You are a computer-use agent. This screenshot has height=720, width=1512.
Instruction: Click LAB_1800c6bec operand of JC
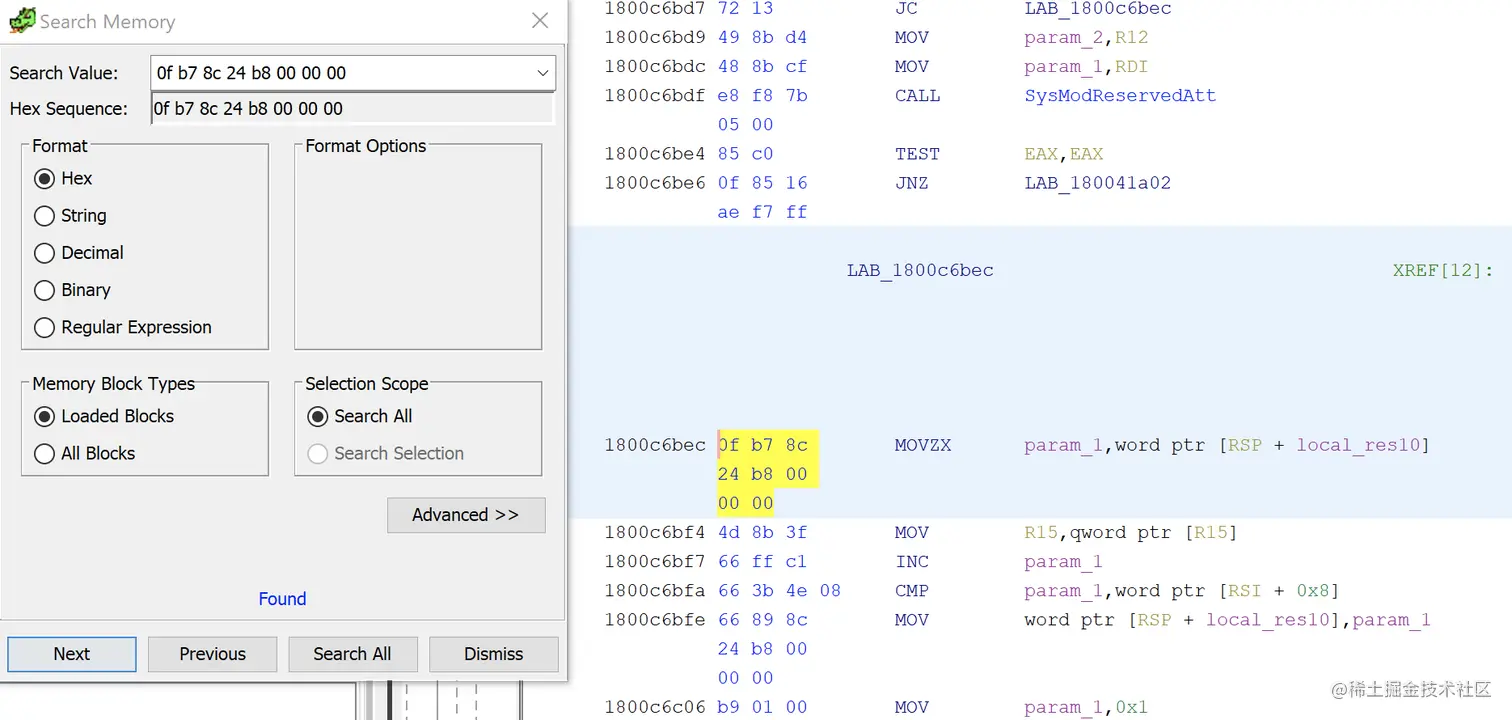(x=1098, y=9)
